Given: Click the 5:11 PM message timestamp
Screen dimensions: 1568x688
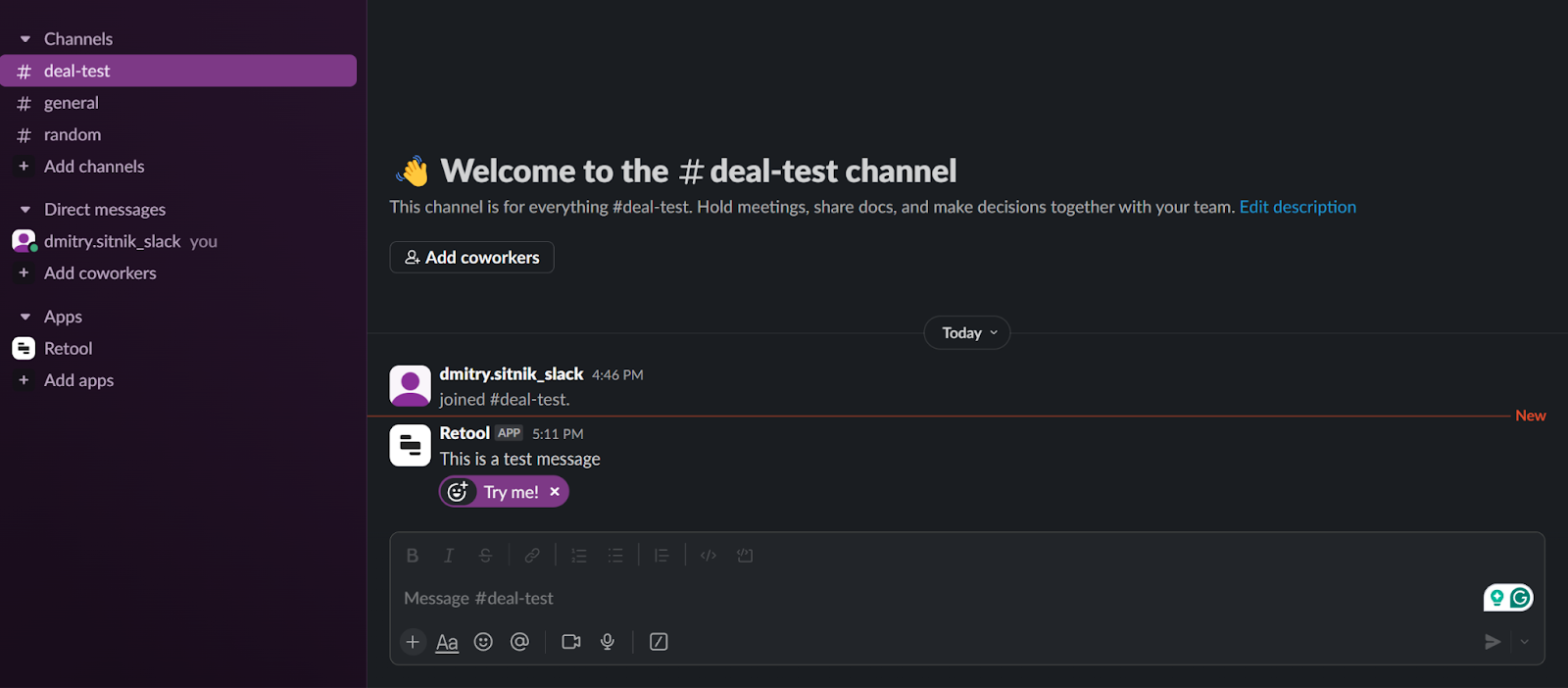Looking at the screenshot, I should click(558, 434).
